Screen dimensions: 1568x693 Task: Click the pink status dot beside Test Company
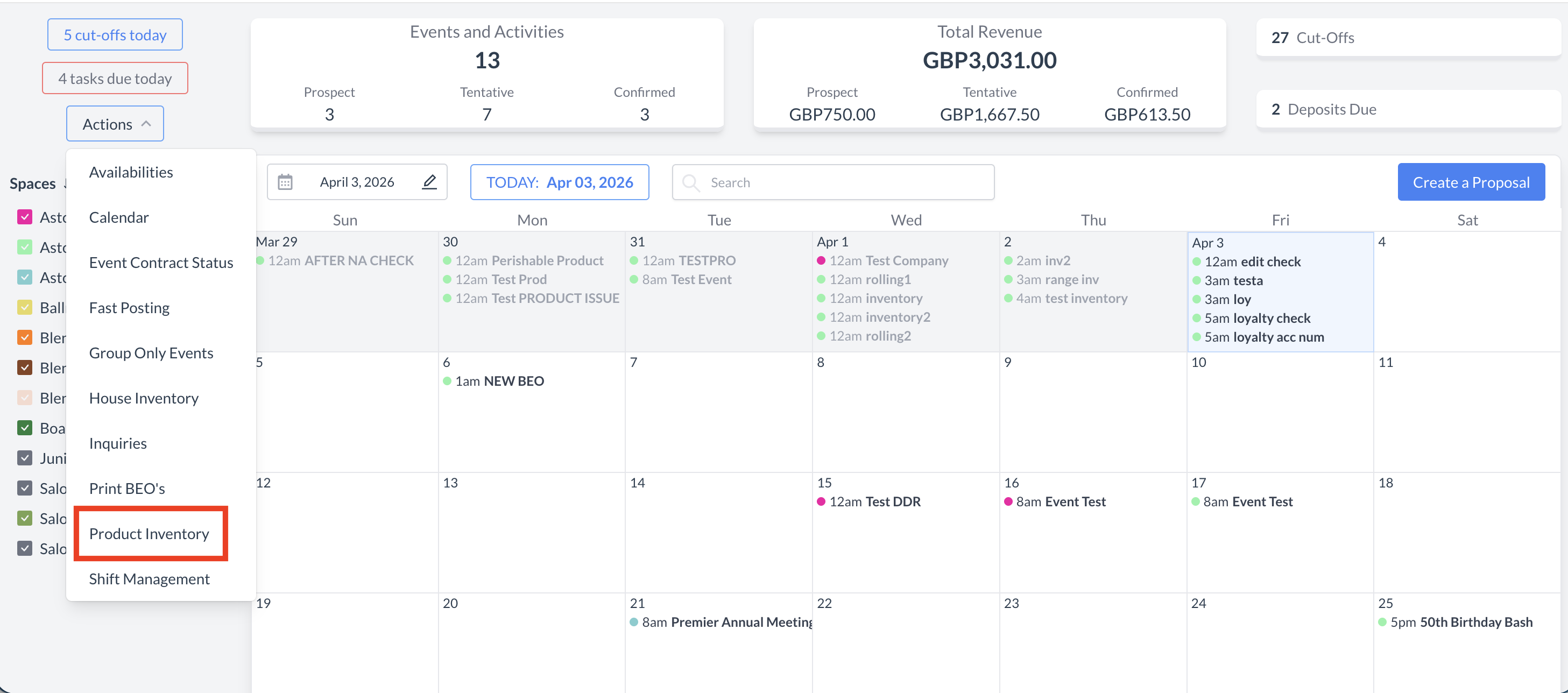821,260
